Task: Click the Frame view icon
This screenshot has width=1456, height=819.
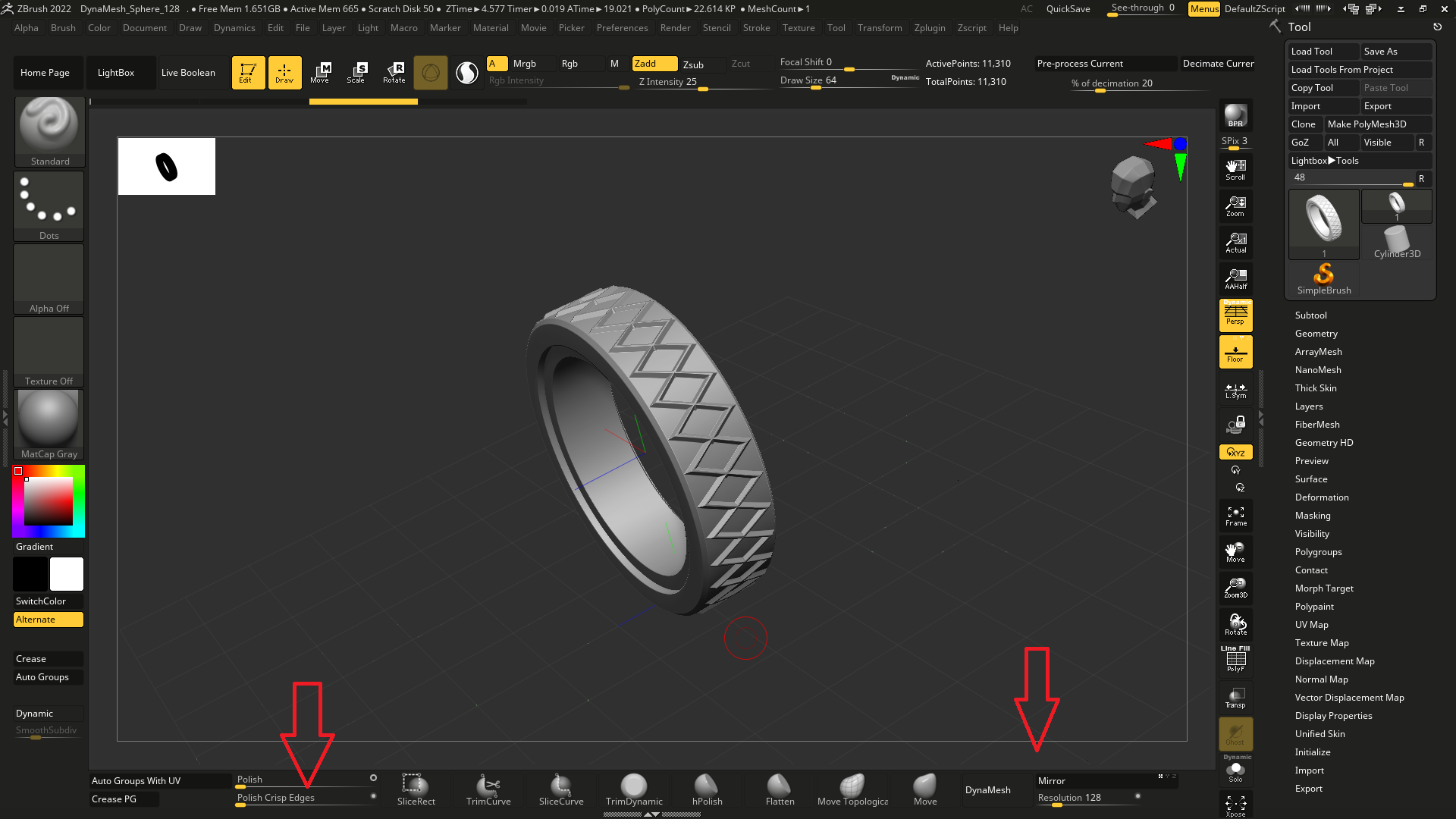Action: point(1235,516)
